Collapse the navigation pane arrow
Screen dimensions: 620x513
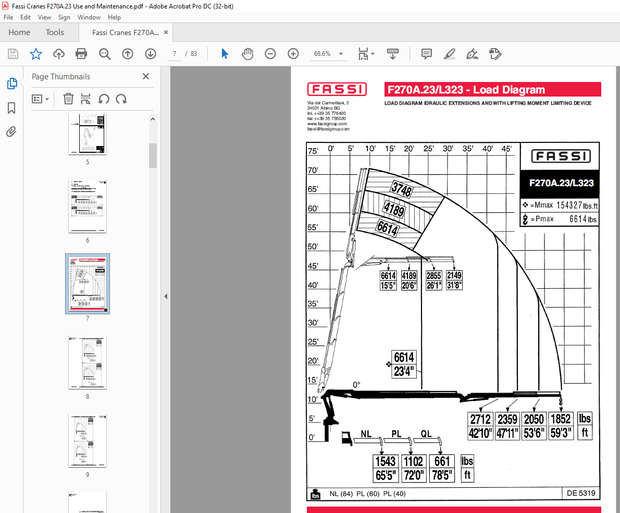(166, 296)
